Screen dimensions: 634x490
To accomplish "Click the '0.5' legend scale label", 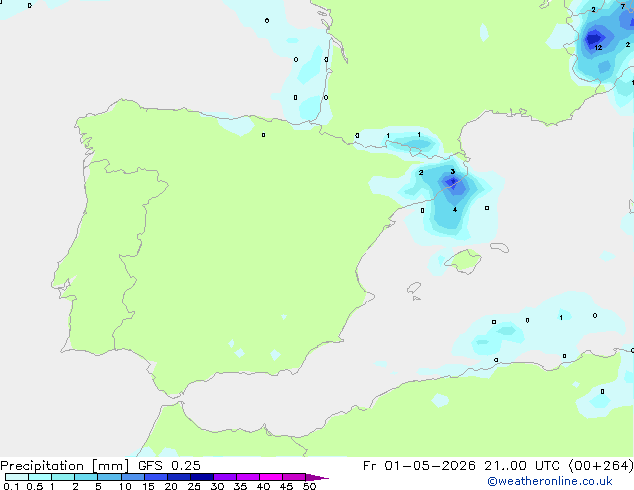I will 35,486.
